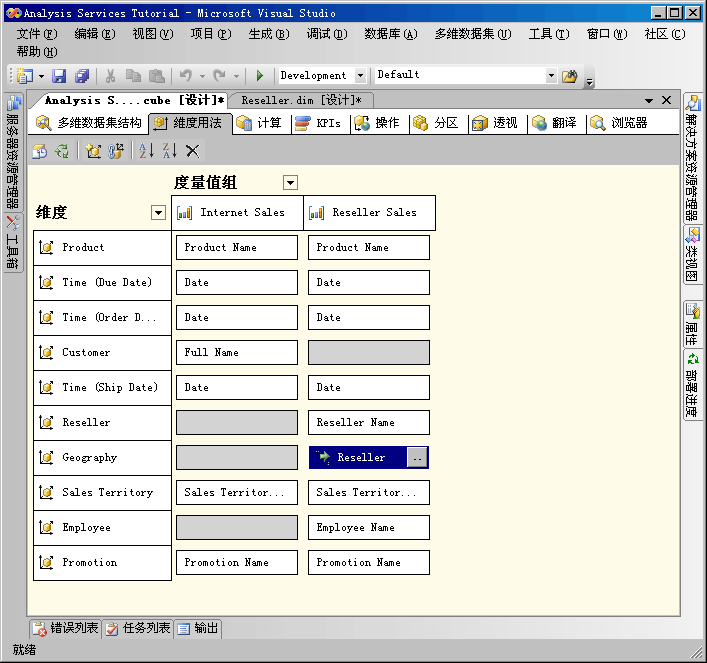Open Undo history dropdown arrow

click(x=202, y=76)
